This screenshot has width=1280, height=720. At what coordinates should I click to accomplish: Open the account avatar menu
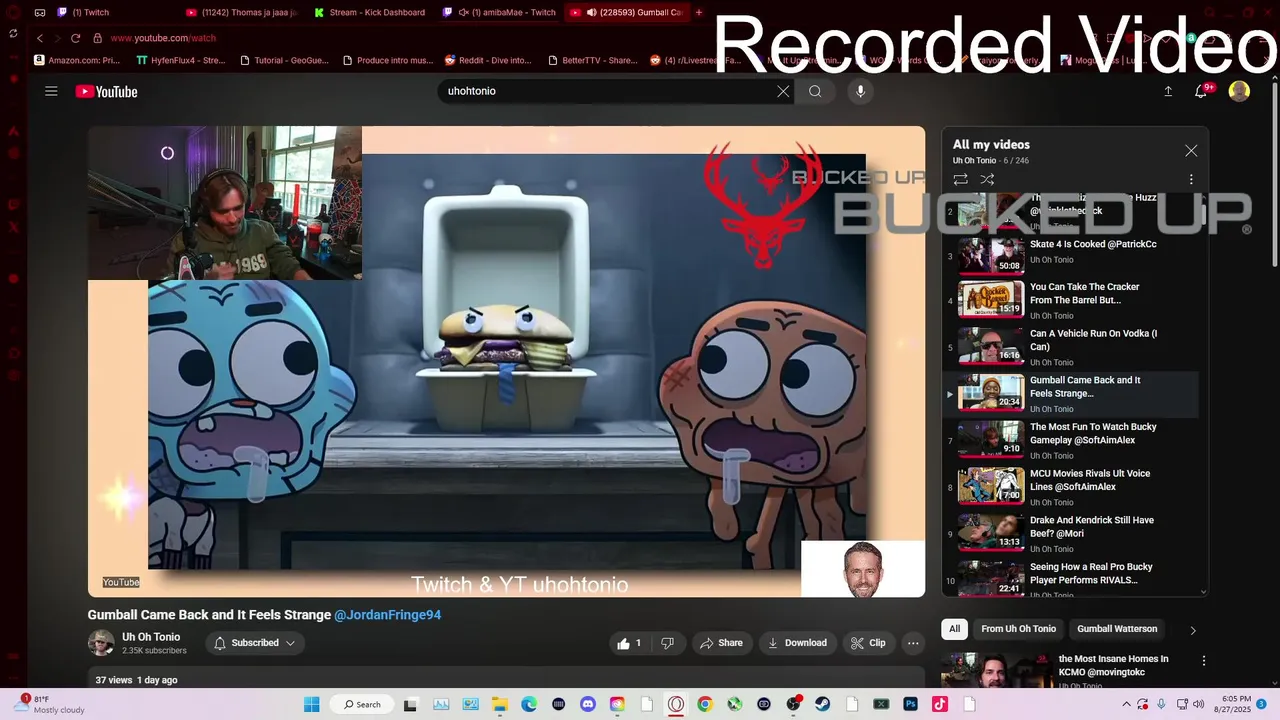point(1239,91)
